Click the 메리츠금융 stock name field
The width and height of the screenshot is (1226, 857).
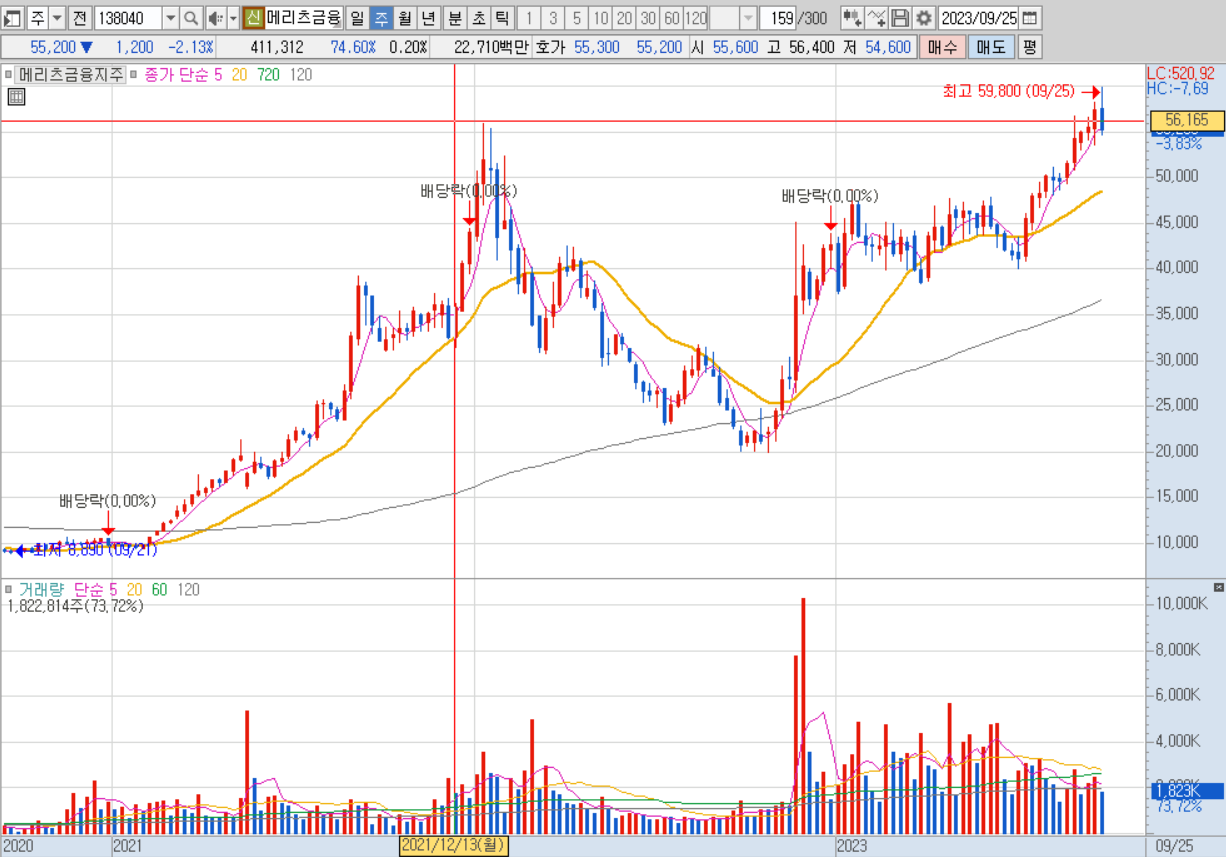point(304,18)
